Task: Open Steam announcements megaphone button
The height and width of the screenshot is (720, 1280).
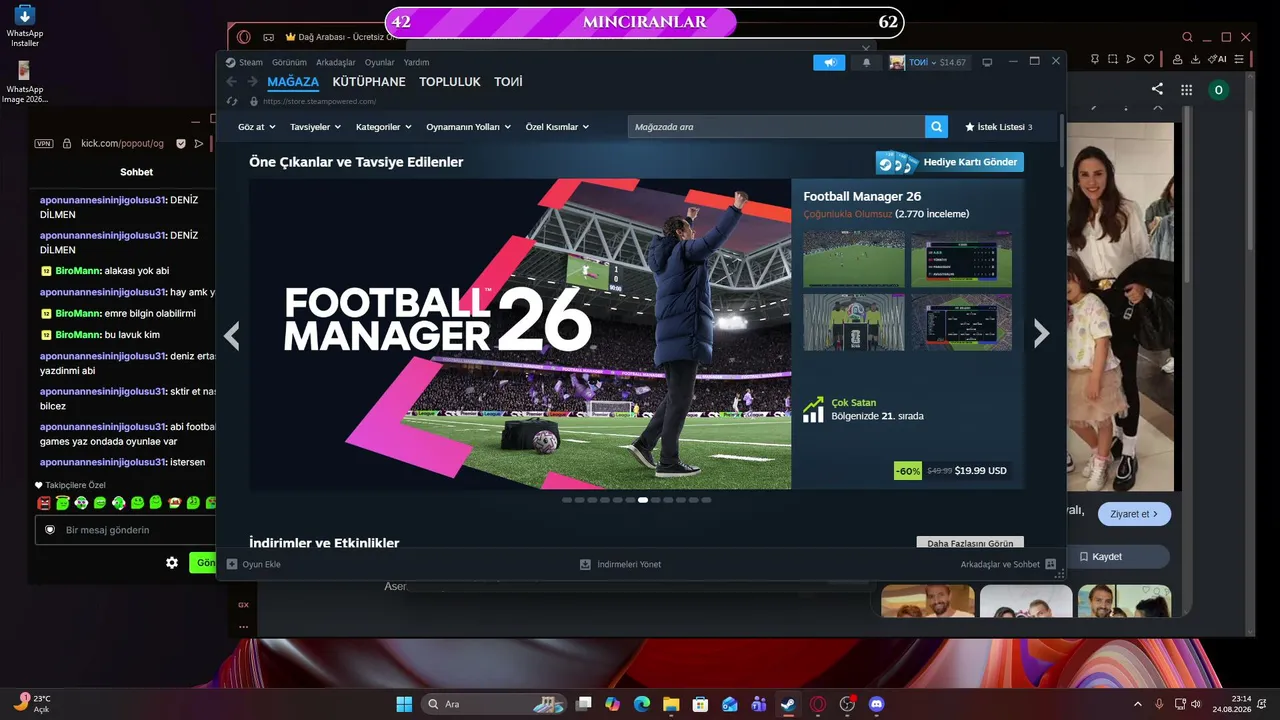Action: pyautogui.click(x=829, y=62)
